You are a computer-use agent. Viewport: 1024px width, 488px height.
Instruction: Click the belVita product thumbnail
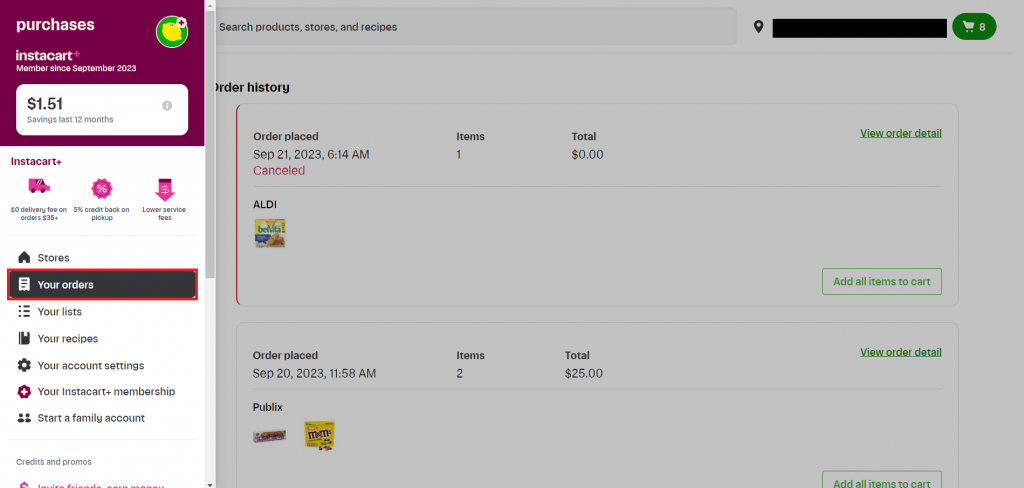click(270, 234)
